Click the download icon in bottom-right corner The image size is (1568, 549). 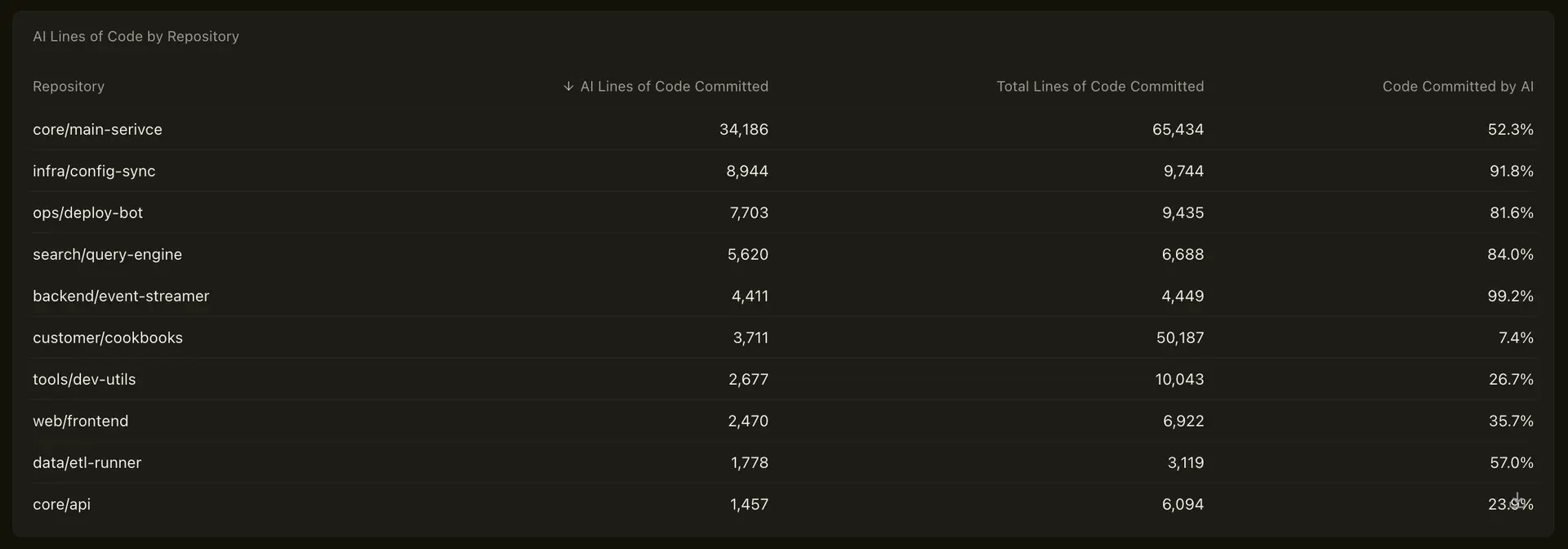1517,500
